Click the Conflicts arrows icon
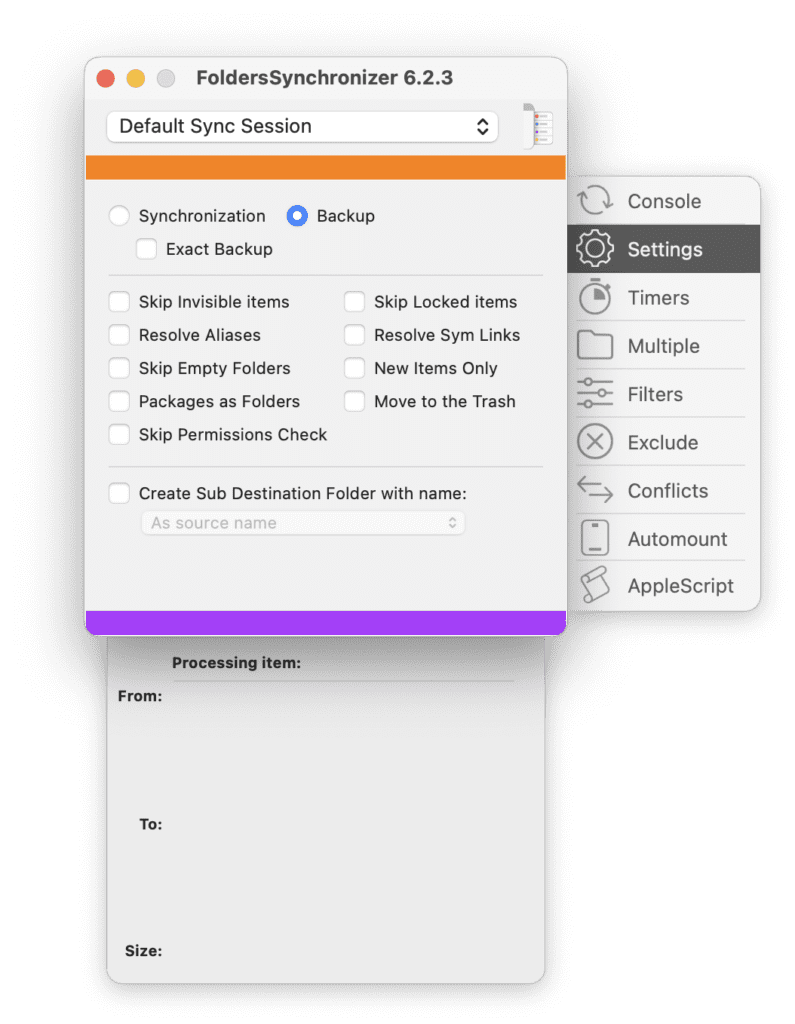Image resolution: width=795 pixels, height=1024 pixels. 594,489
